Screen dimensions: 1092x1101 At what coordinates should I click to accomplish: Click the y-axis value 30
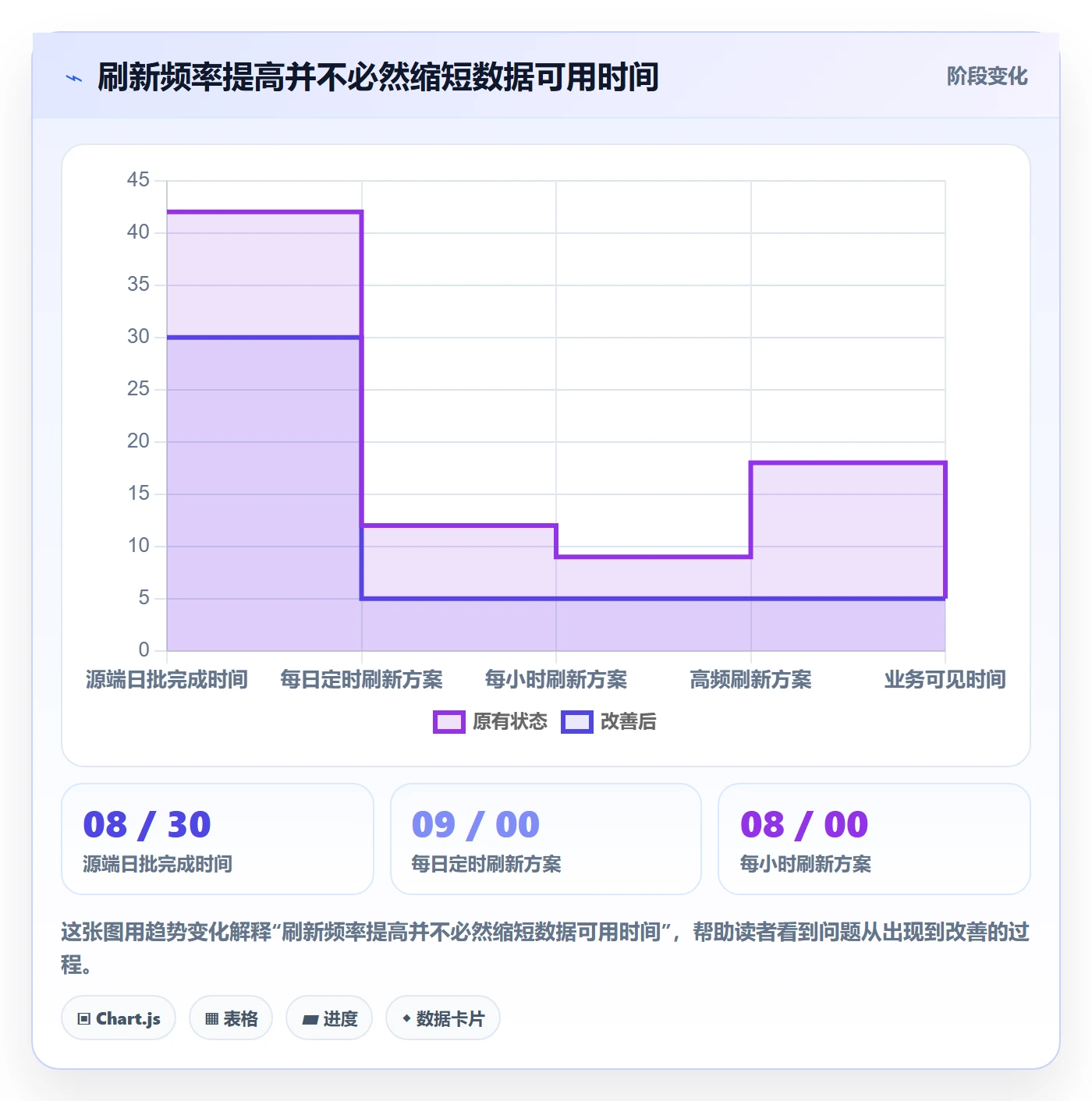(x=138, y=337)
